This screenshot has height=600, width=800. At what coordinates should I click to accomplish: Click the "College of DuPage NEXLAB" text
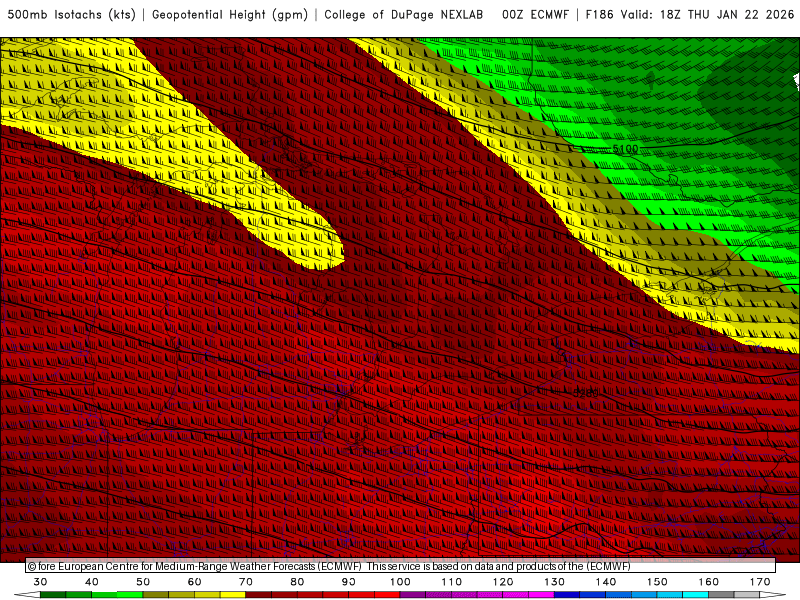[404, 15]
